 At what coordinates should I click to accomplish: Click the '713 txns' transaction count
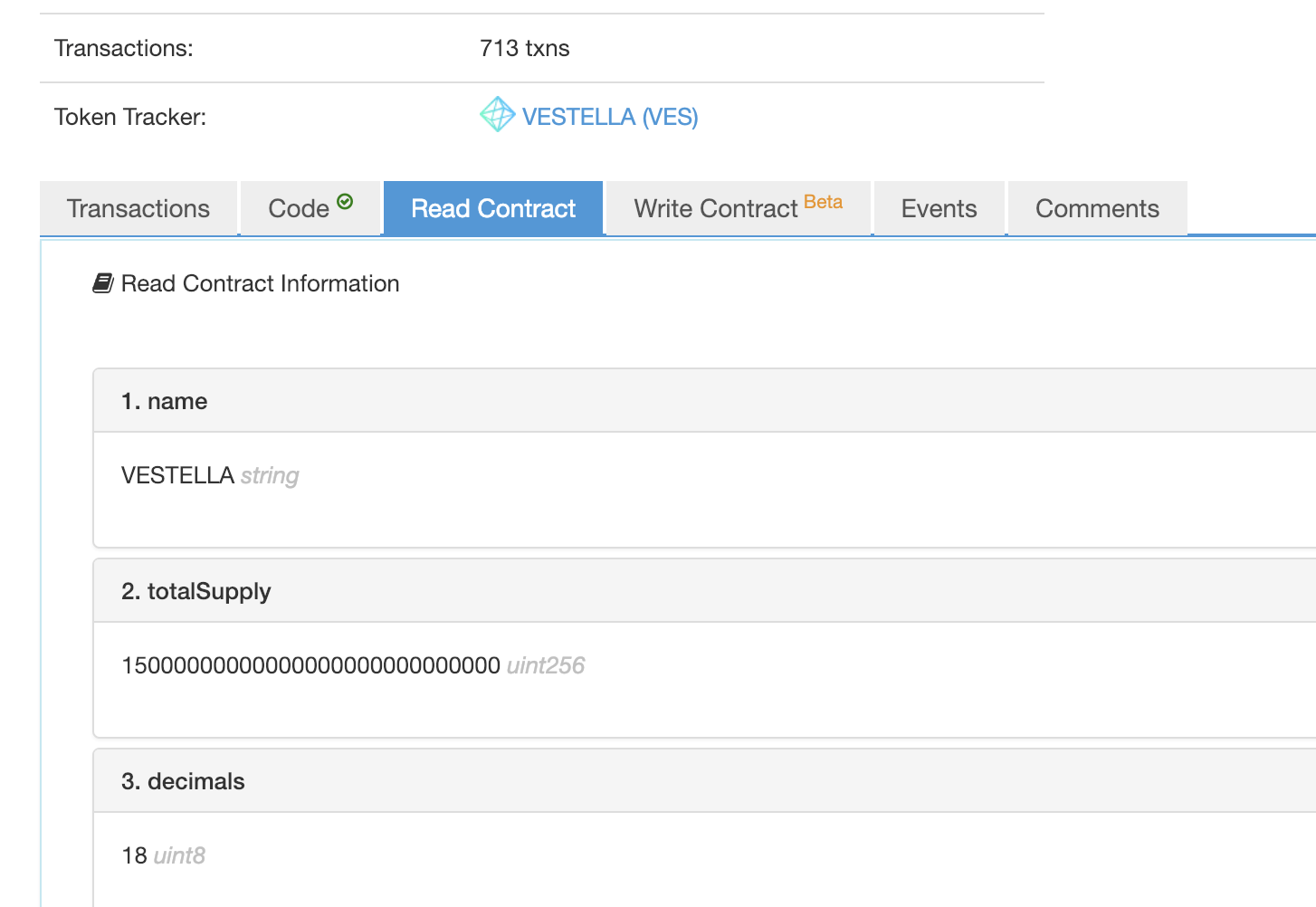coord(525,48)
